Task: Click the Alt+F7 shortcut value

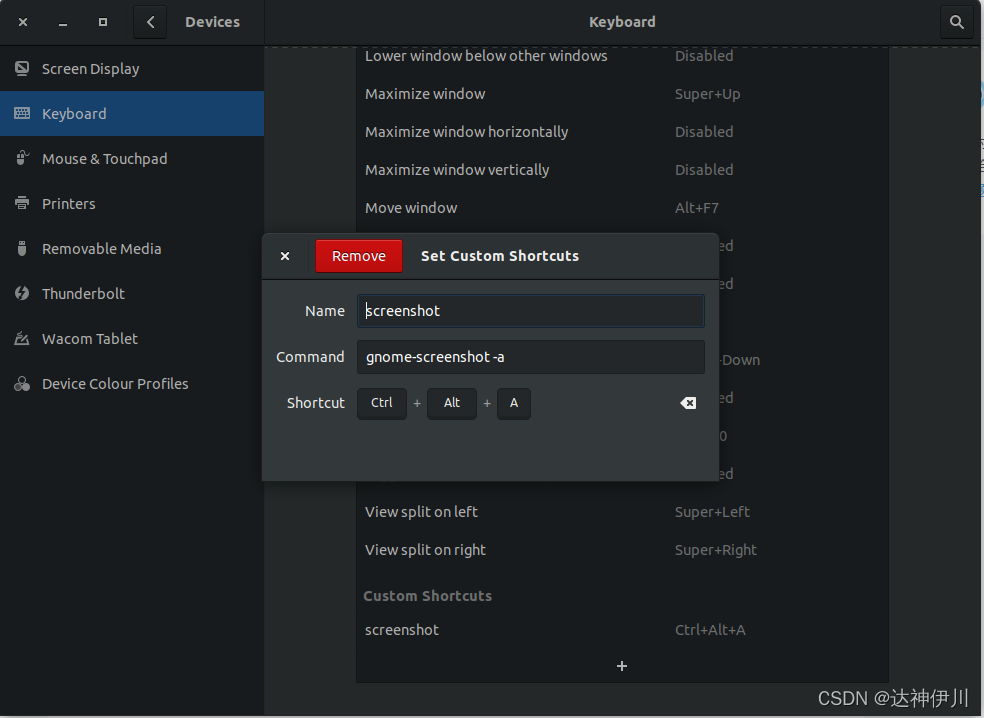Action: pos(697,208)
